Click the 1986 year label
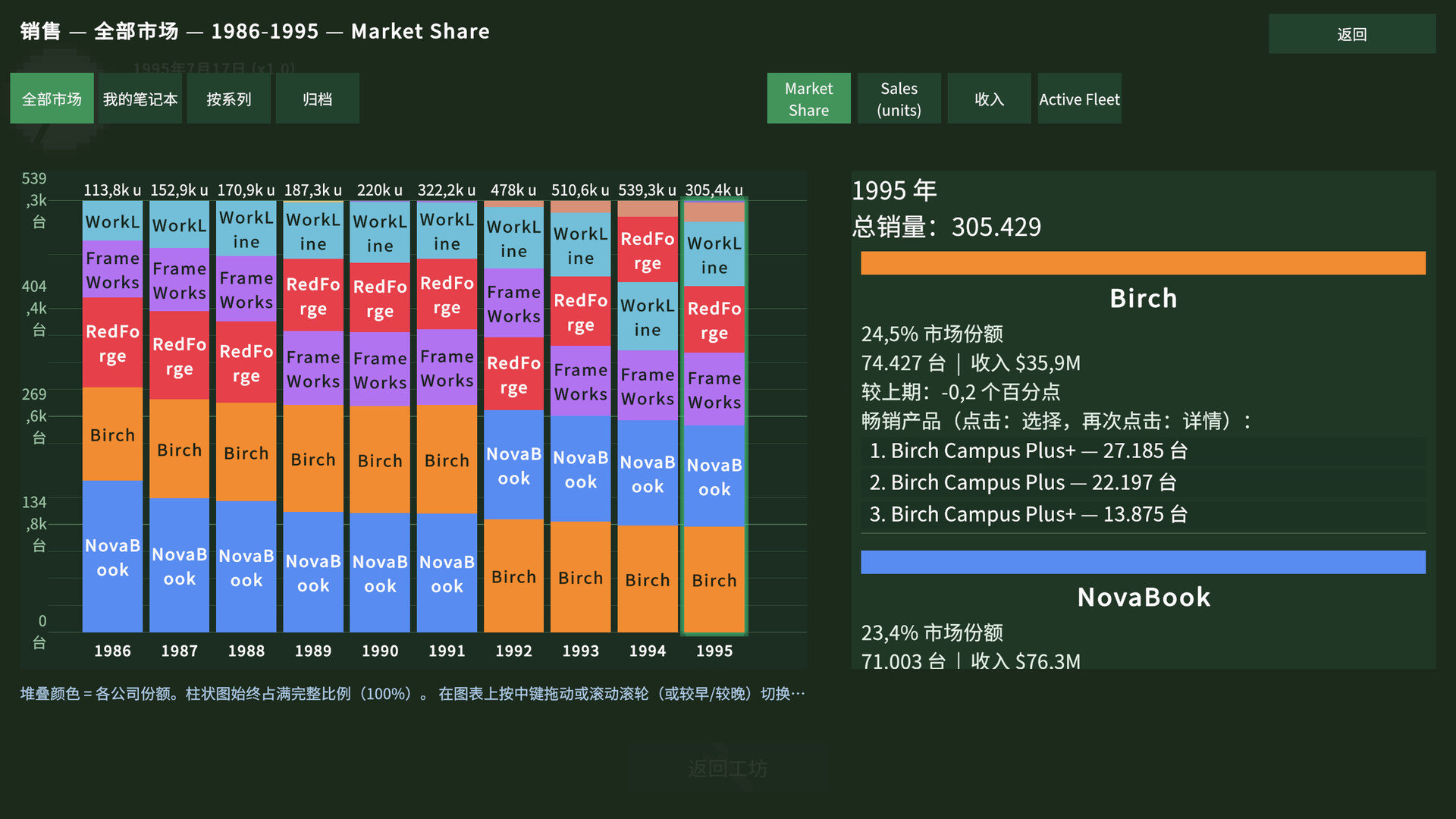Screen dimensions: 1456x819 pos(112,651)
